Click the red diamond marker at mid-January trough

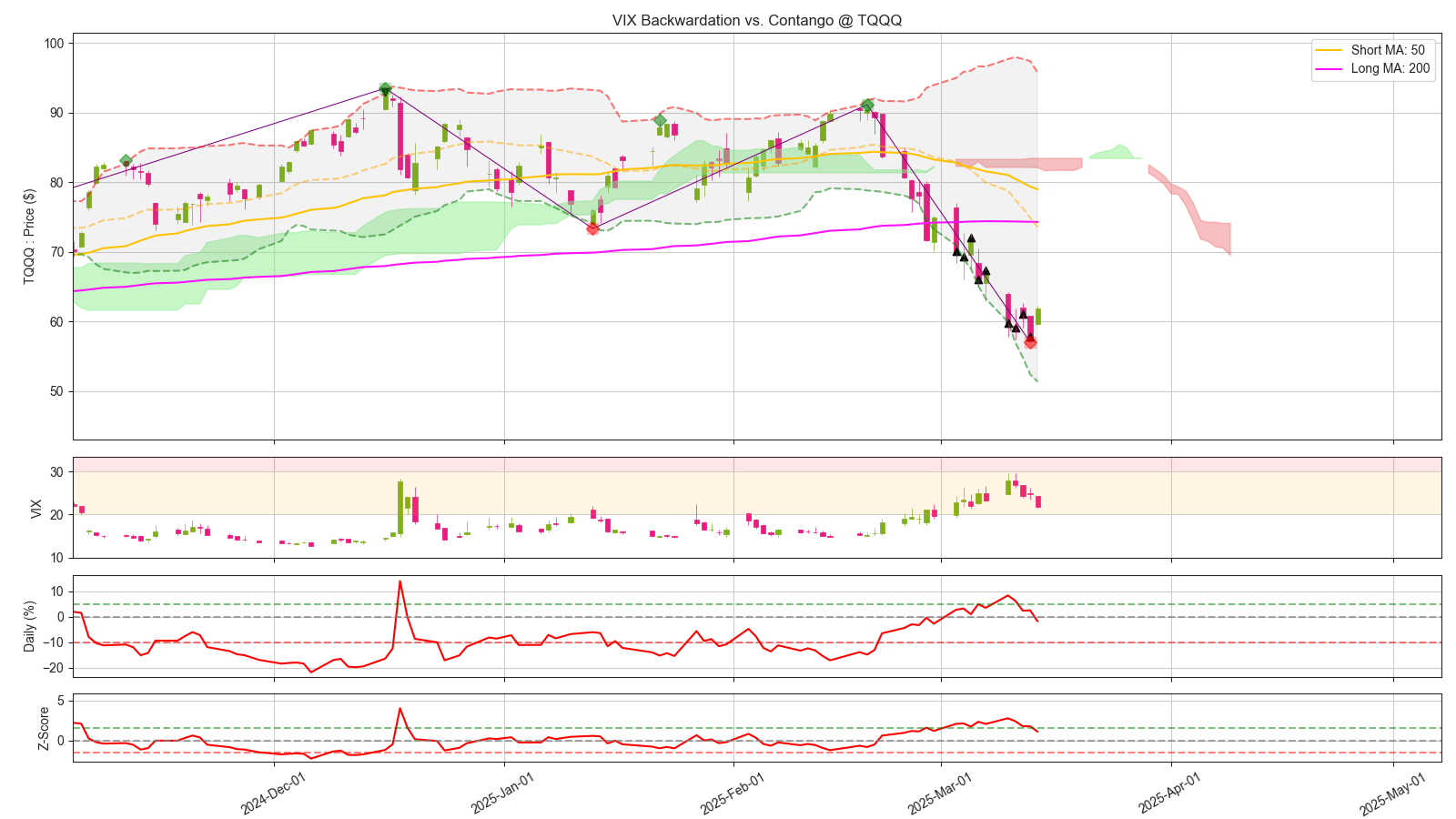pyautogui.click(x=592, y=228)
